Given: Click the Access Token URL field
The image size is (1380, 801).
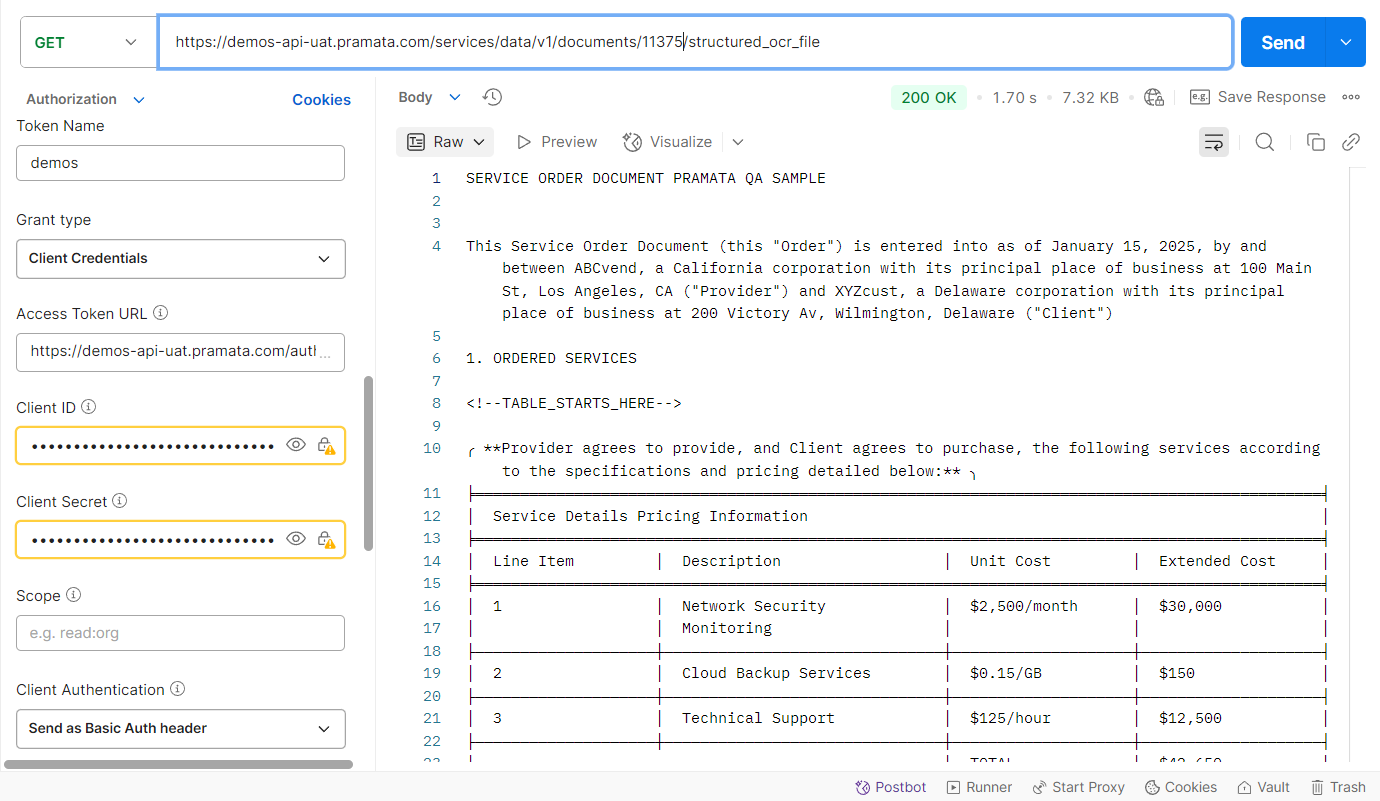Looking at the screenshot, I should (181, 352).
